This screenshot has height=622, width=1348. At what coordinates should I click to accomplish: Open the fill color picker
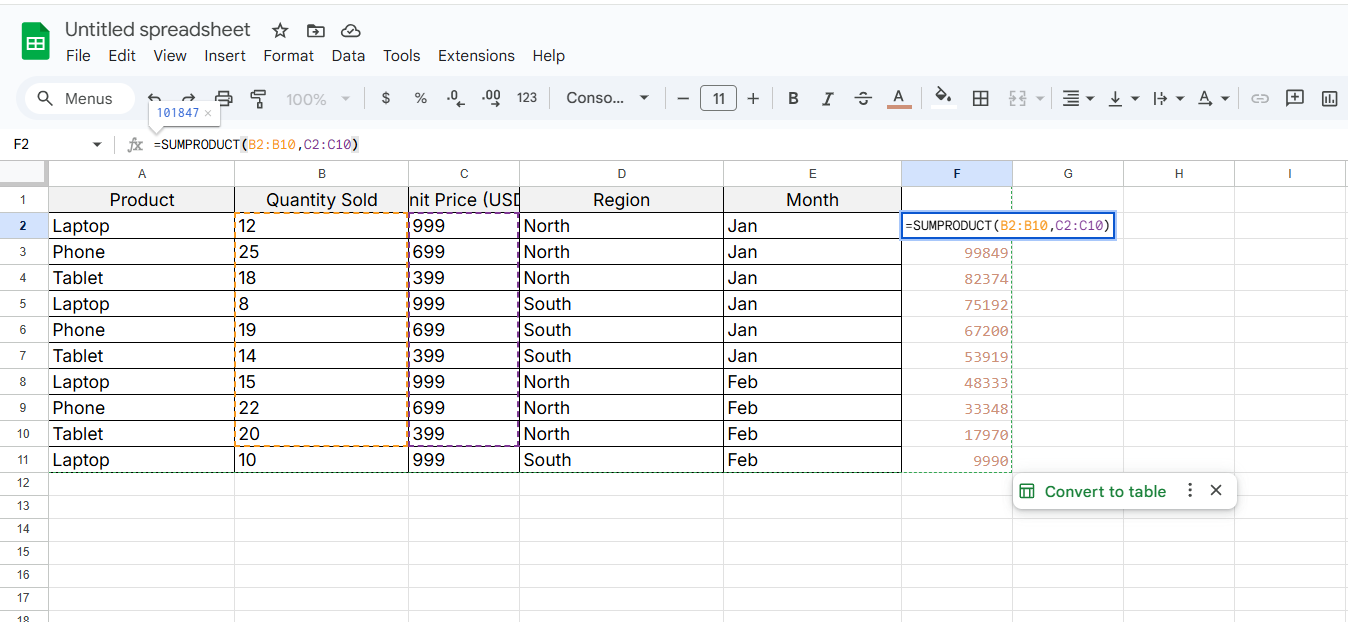(942, 98)
